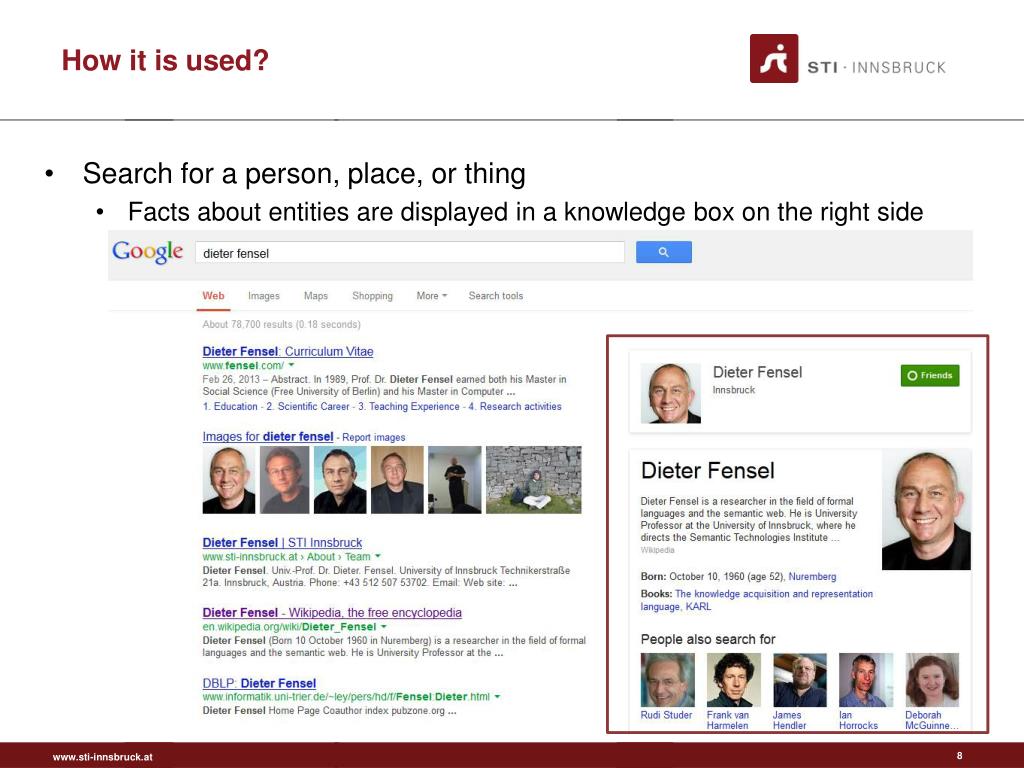Expand arrow next to informatik.uni-trier.de URL

point(498,697)
